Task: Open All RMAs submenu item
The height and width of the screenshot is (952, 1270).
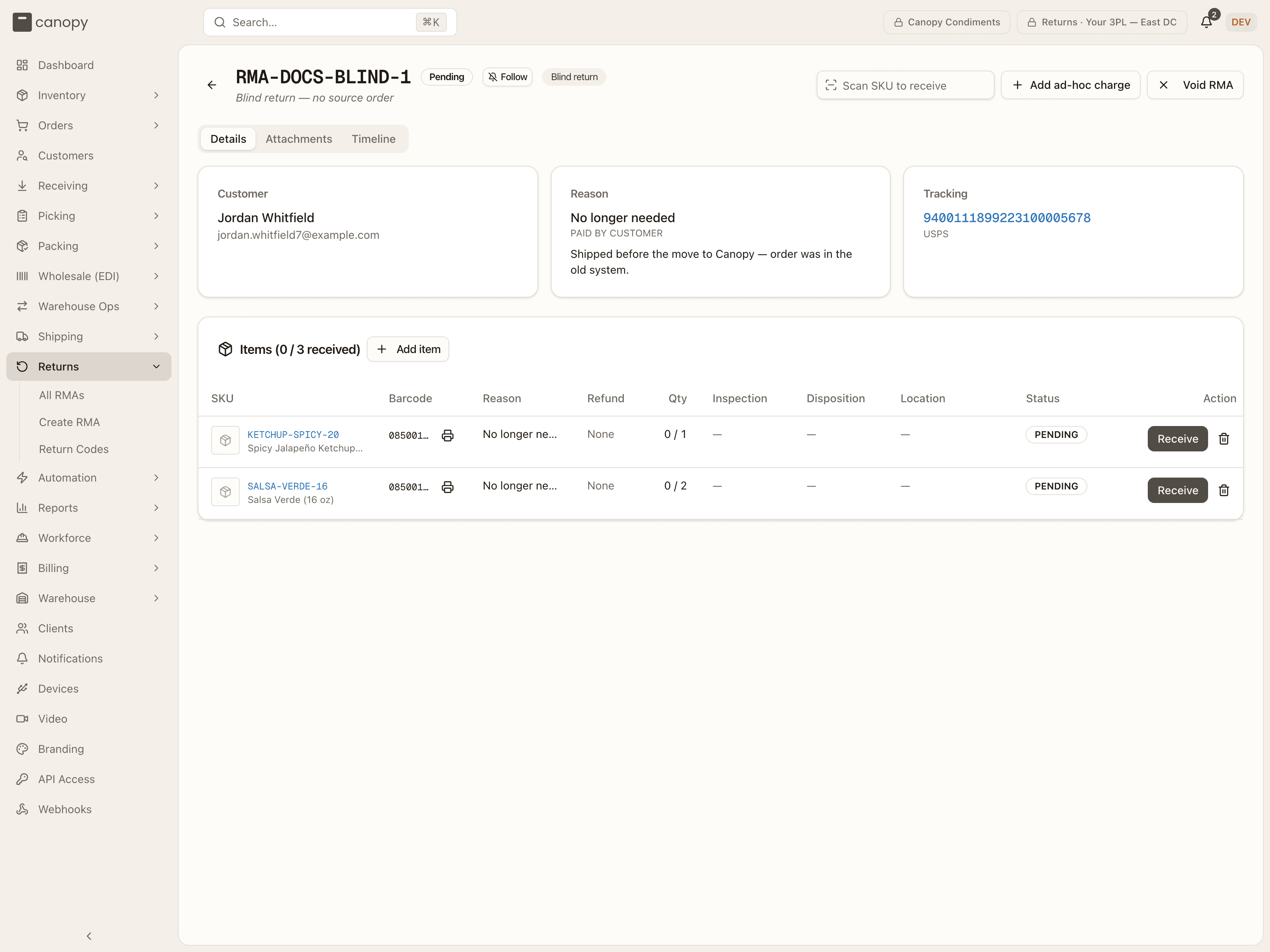Action: point(62,395)
